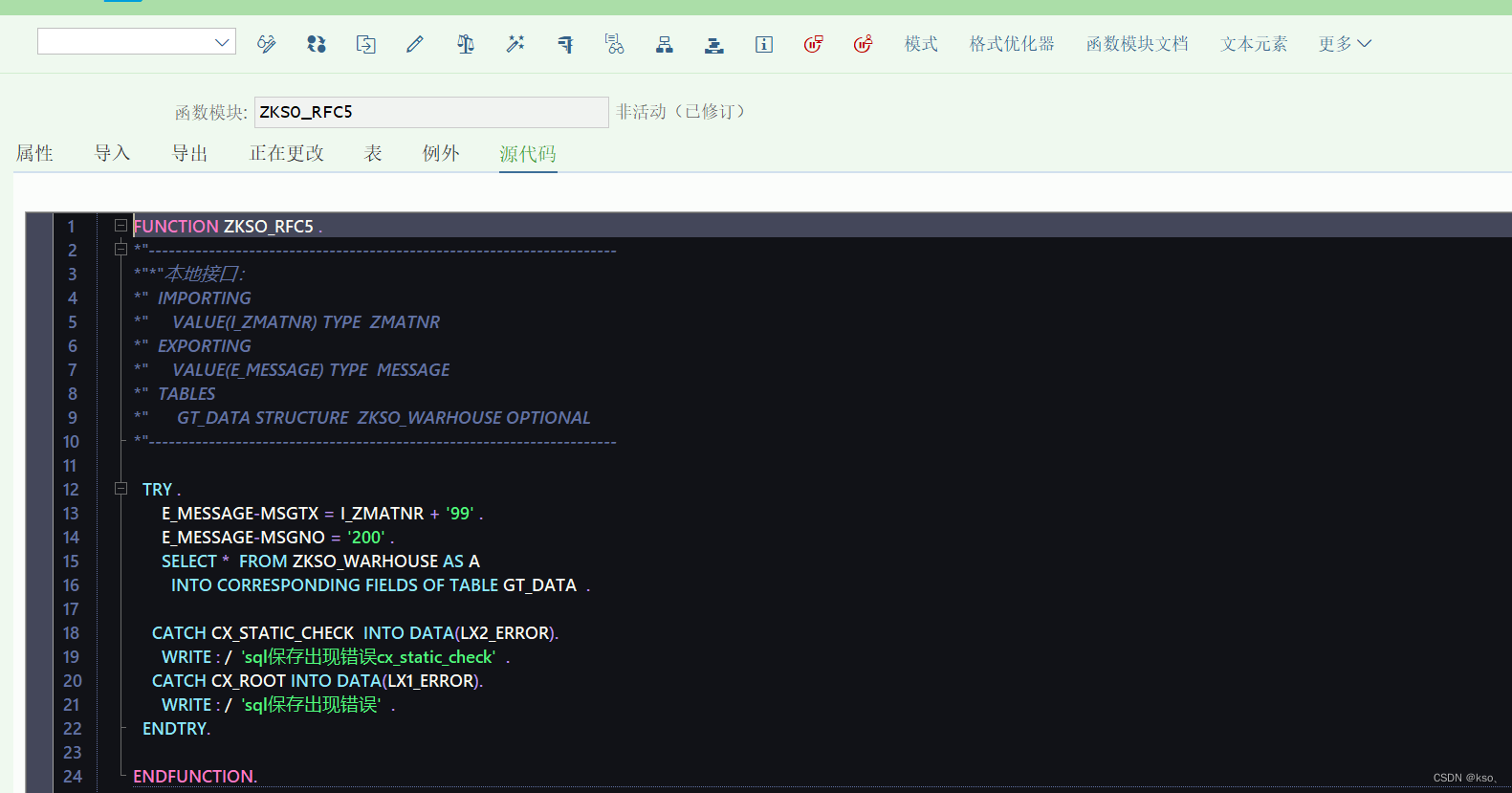
Task: Click the Where-Used List icon
Action: tap(615, 44)
